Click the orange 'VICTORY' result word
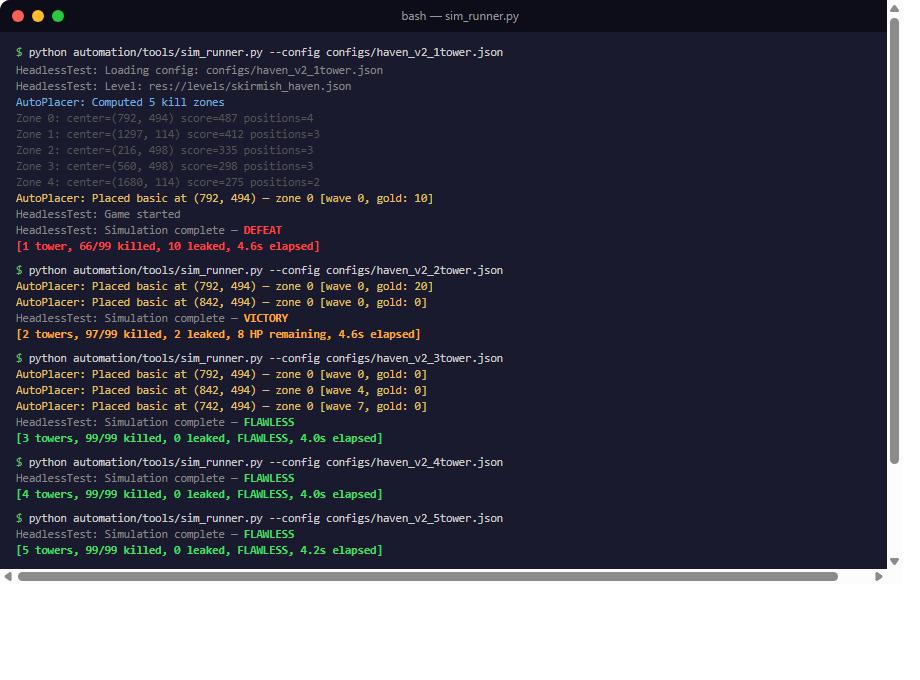 coord(266,318)
